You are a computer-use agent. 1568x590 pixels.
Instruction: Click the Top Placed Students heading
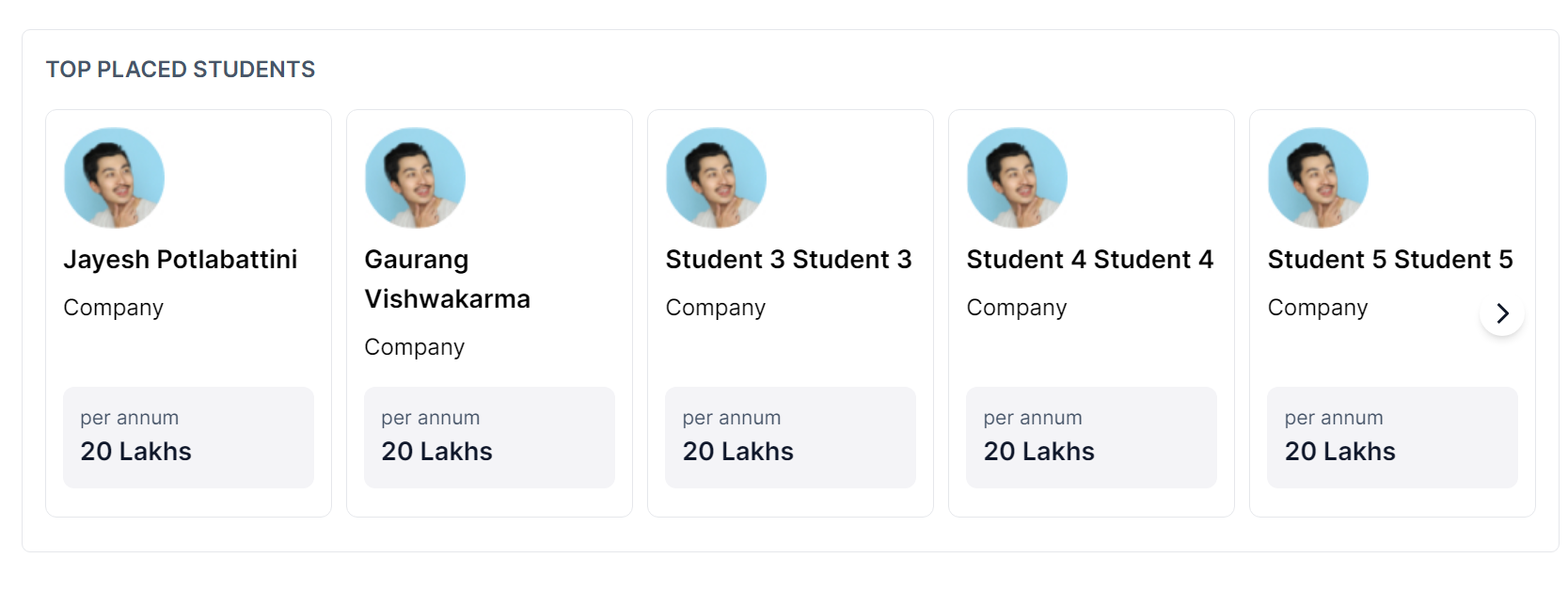pos(181,70)
